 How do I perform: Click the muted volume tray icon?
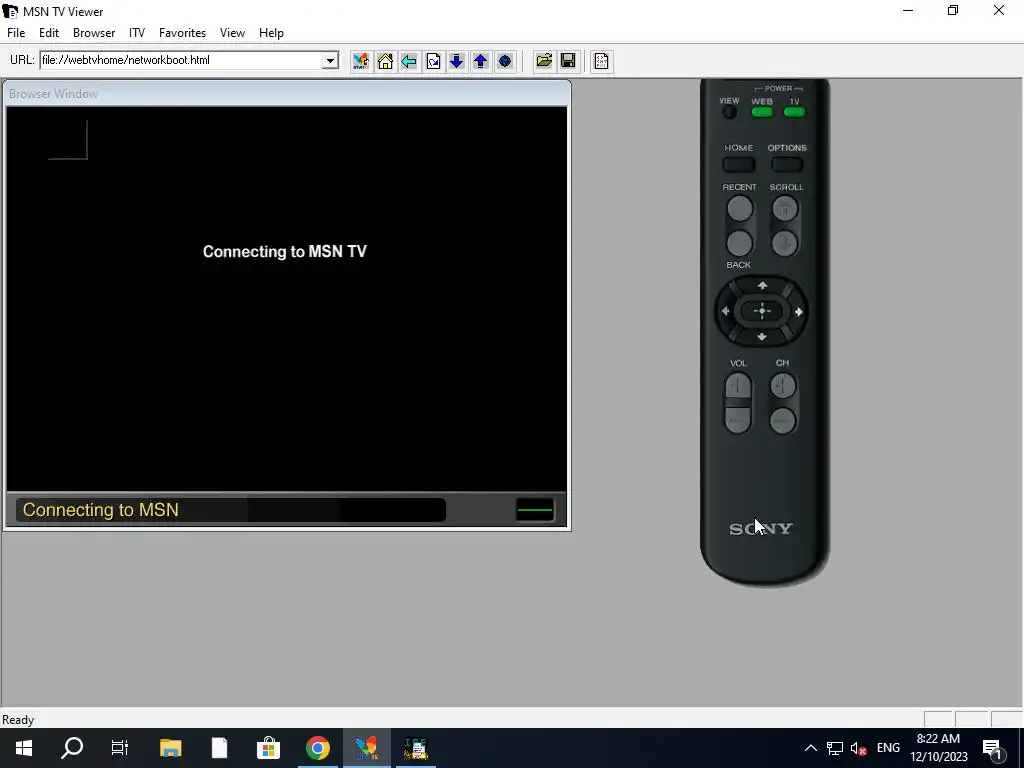click(859, 748)
